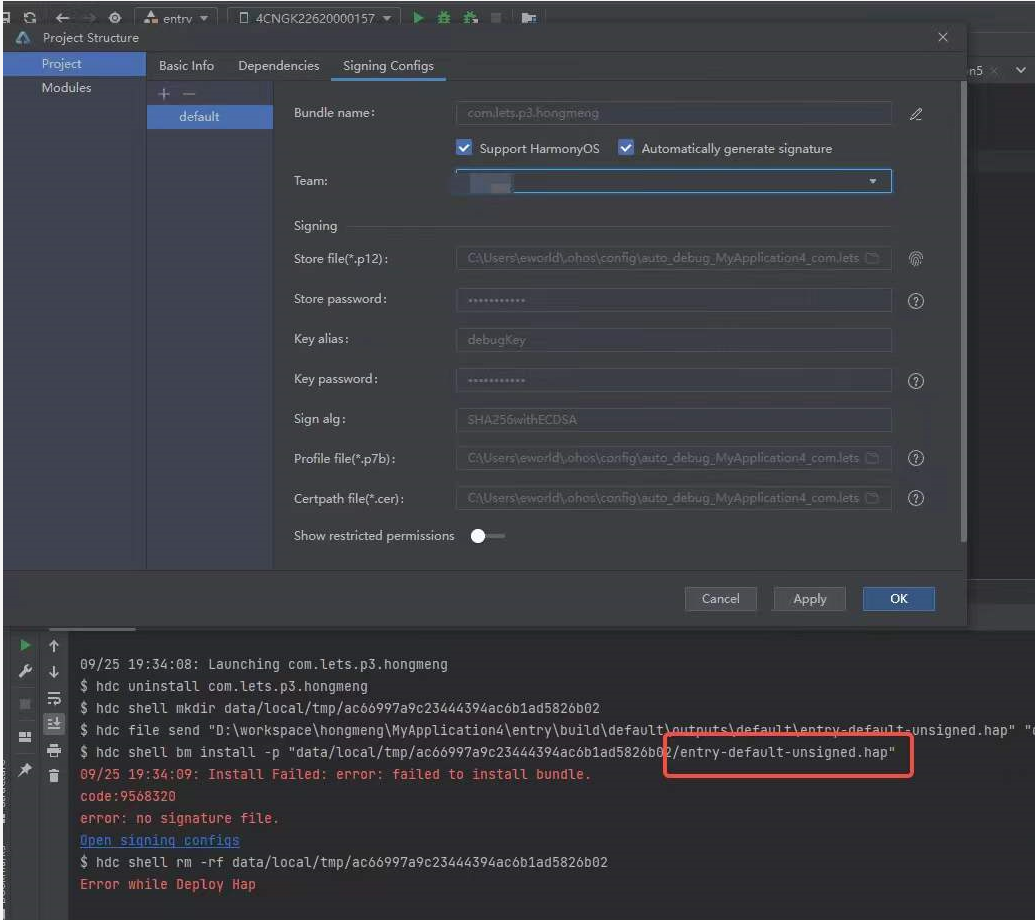This screenshot has width=1035, height=920.
Task: Toggle the scroll to end icon in the console
Action: [x=54, y=723]
